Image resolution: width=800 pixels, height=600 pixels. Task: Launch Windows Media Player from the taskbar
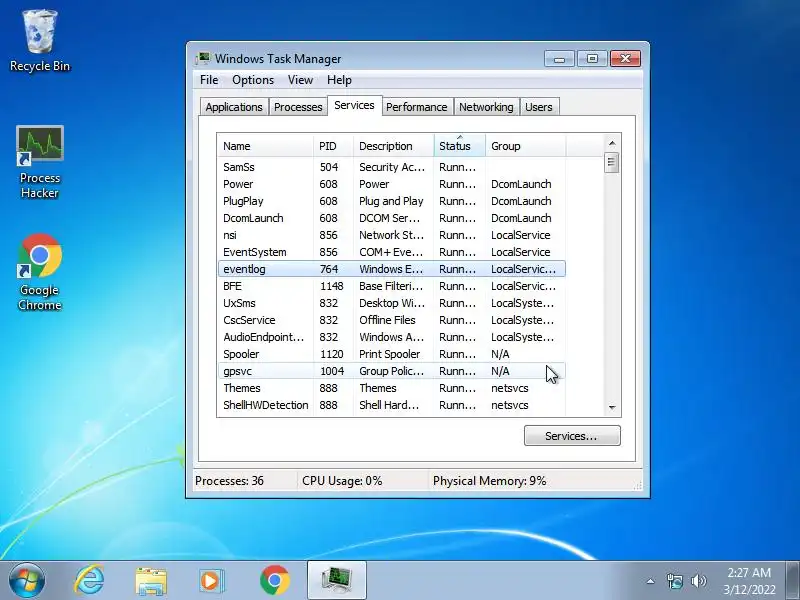click(x=211, y=581)
